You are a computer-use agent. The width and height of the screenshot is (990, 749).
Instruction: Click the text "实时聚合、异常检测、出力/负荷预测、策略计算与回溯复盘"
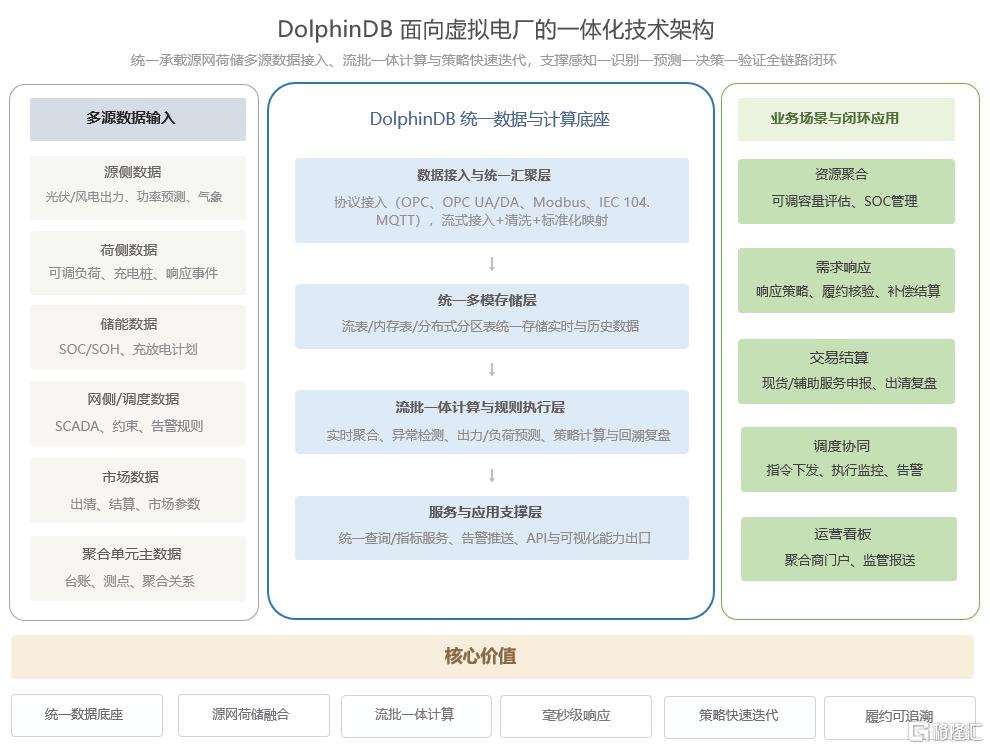pyautogui.click(x=498, y=435)
